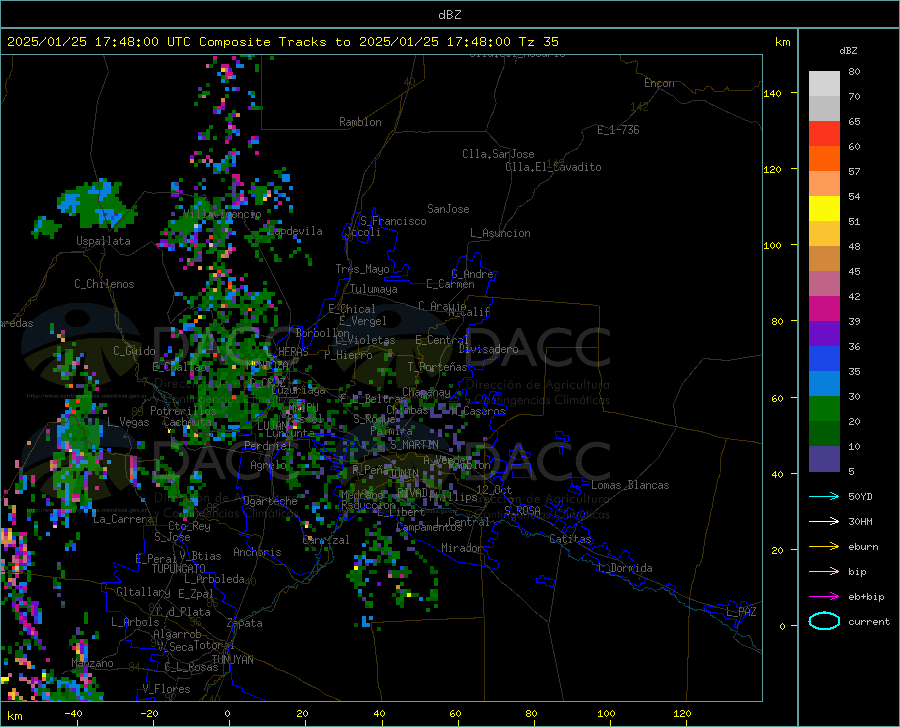Click the cyan 50YD arrow in legend
The width and height of the screenshot is (900, 727).
[x=824, y=496]
